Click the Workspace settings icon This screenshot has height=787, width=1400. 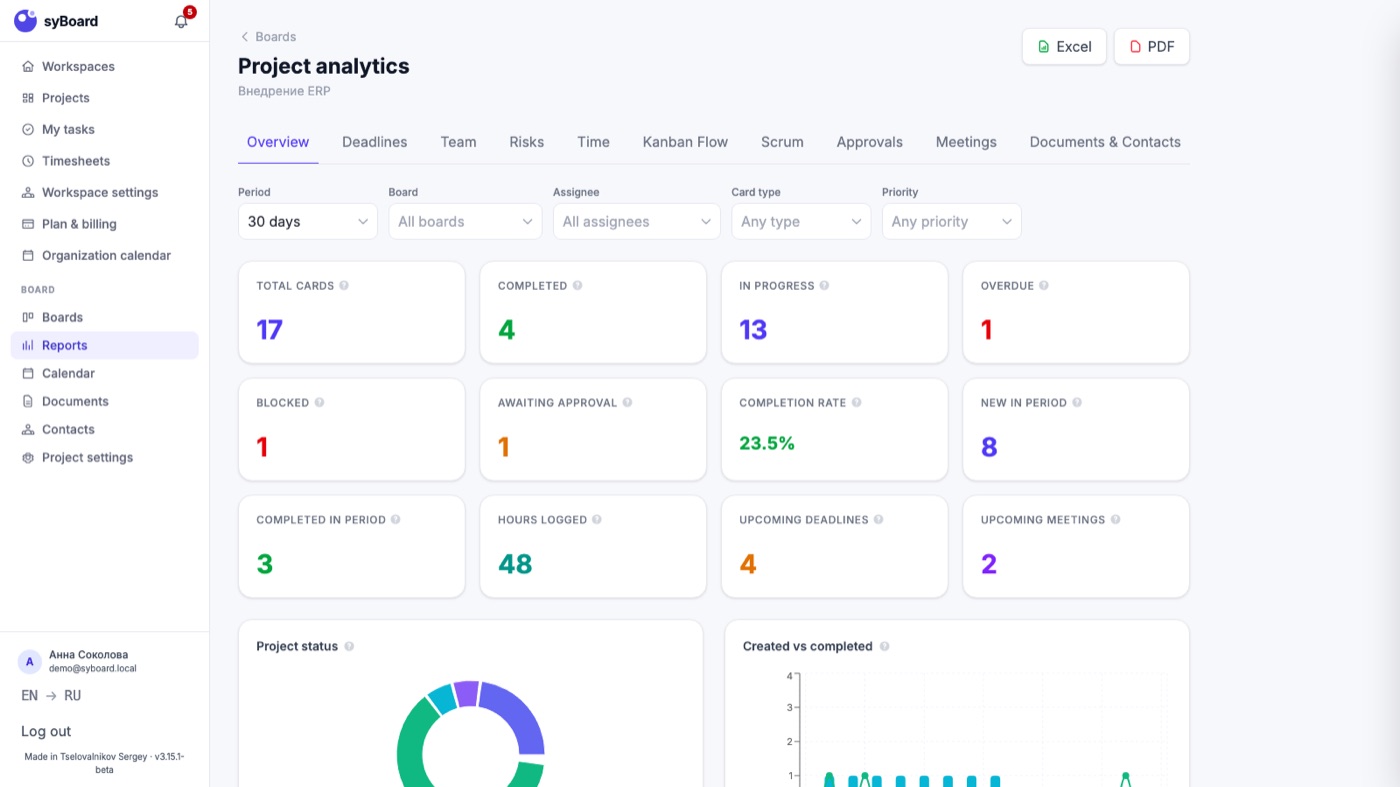click(28, 193)
